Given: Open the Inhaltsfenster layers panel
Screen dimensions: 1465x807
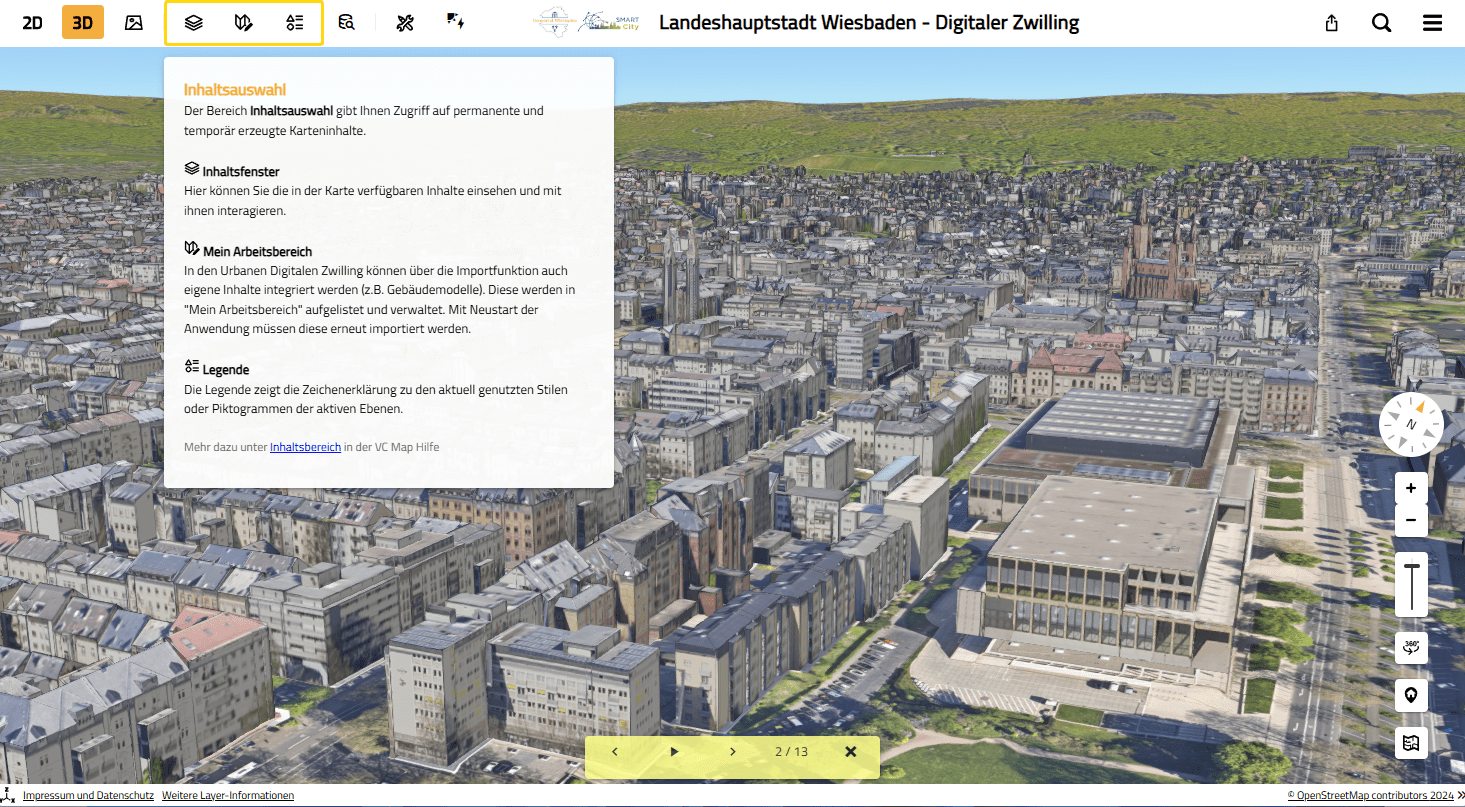Looking at the screenshot, I should (193, 22).
